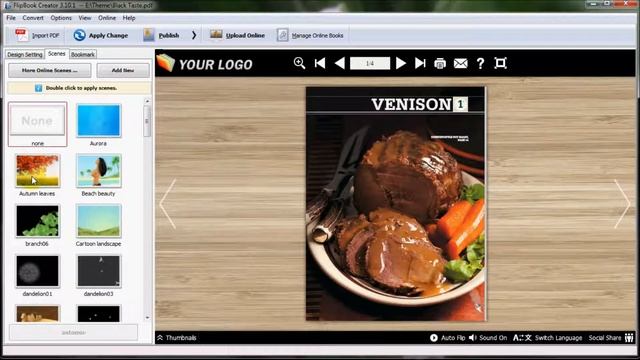
Task: Click the Add New button
Action: tap(123, 70)
